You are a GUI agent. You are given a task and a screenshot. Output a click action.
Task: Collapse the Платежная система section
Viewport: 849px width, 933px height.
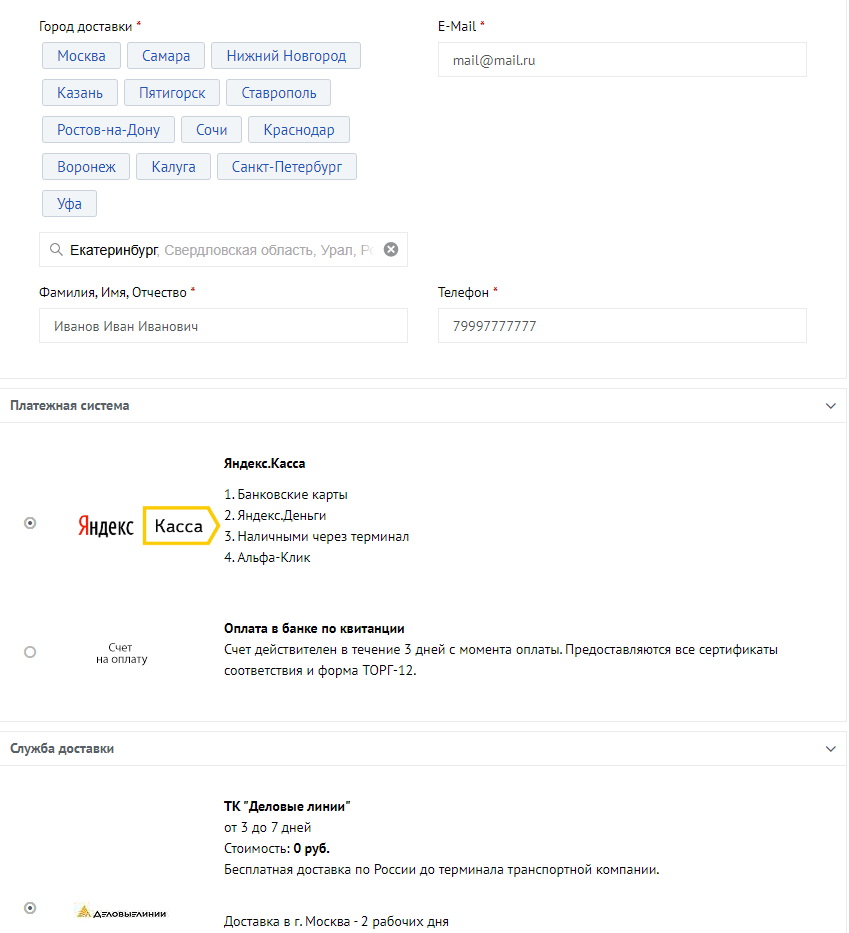coord(830,406)
